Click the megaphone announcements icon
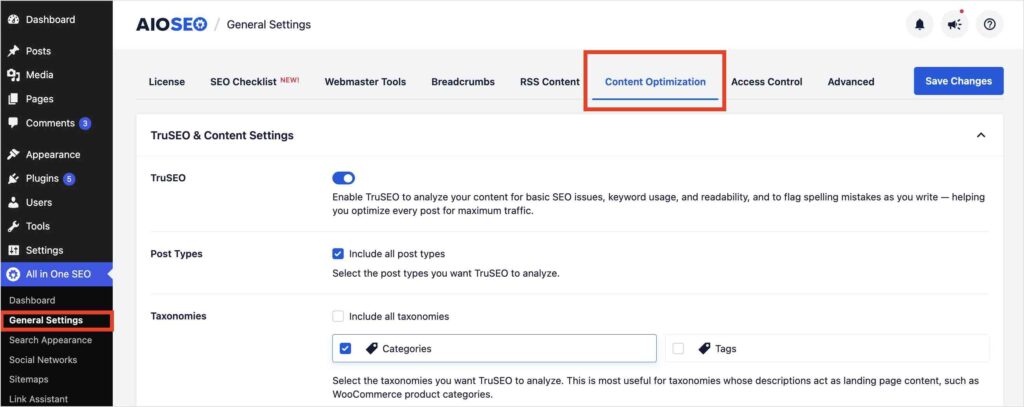The height and width of the screenshot is (407, 1024). click(x=955, y=25)
